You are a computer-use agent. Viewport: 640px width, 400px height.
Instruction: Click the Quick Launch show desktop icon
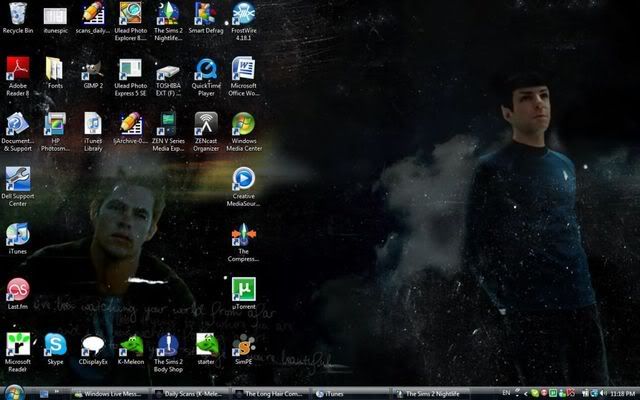click(44, 393)
